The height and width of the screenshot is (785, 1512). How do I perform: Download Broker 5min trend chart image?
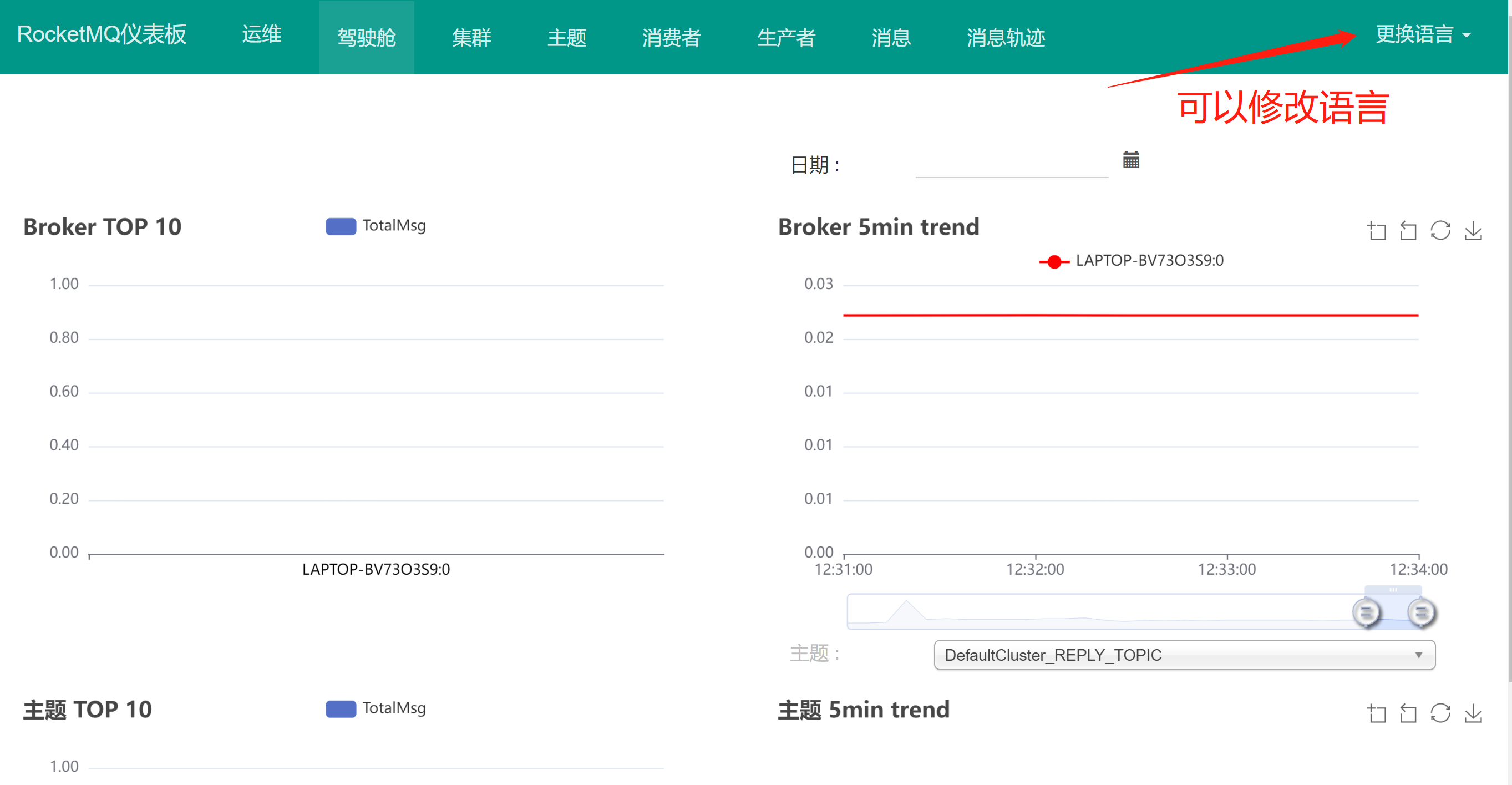click(1473, 230)
